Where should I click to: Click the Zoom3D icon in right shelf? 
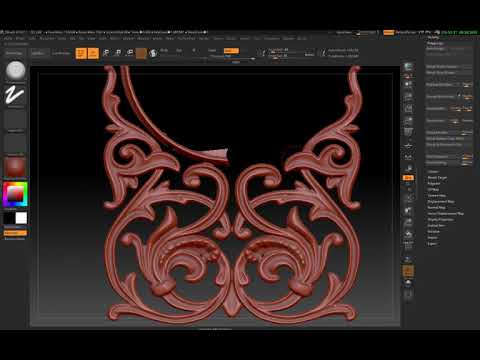(408, 223)
